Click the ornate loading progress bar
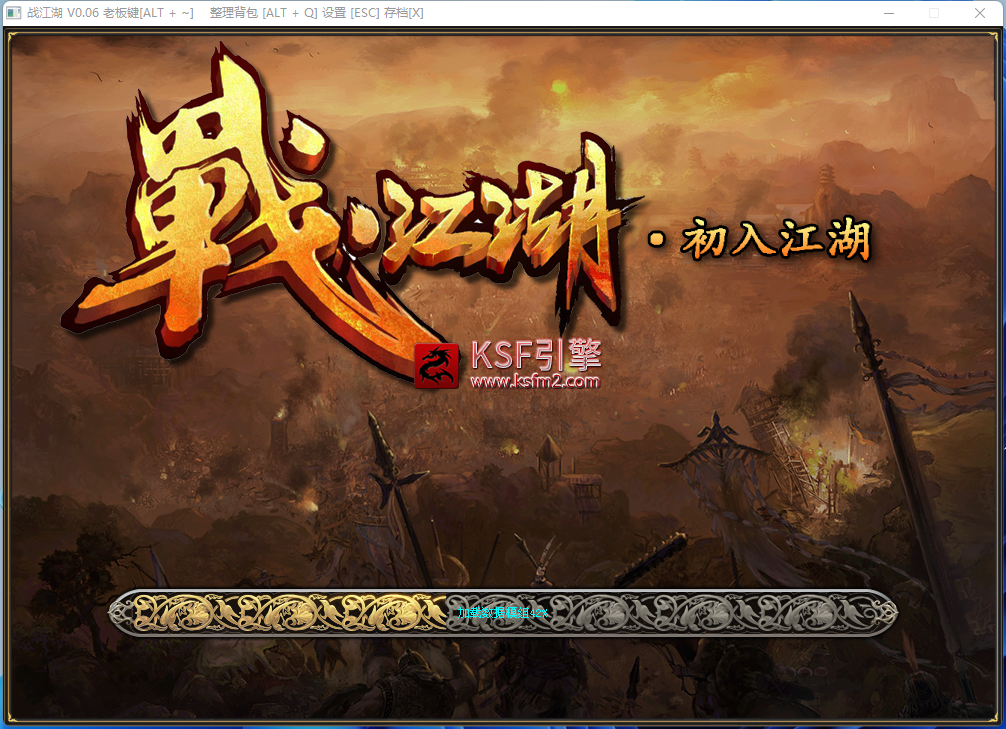 [x=503, y=613]
